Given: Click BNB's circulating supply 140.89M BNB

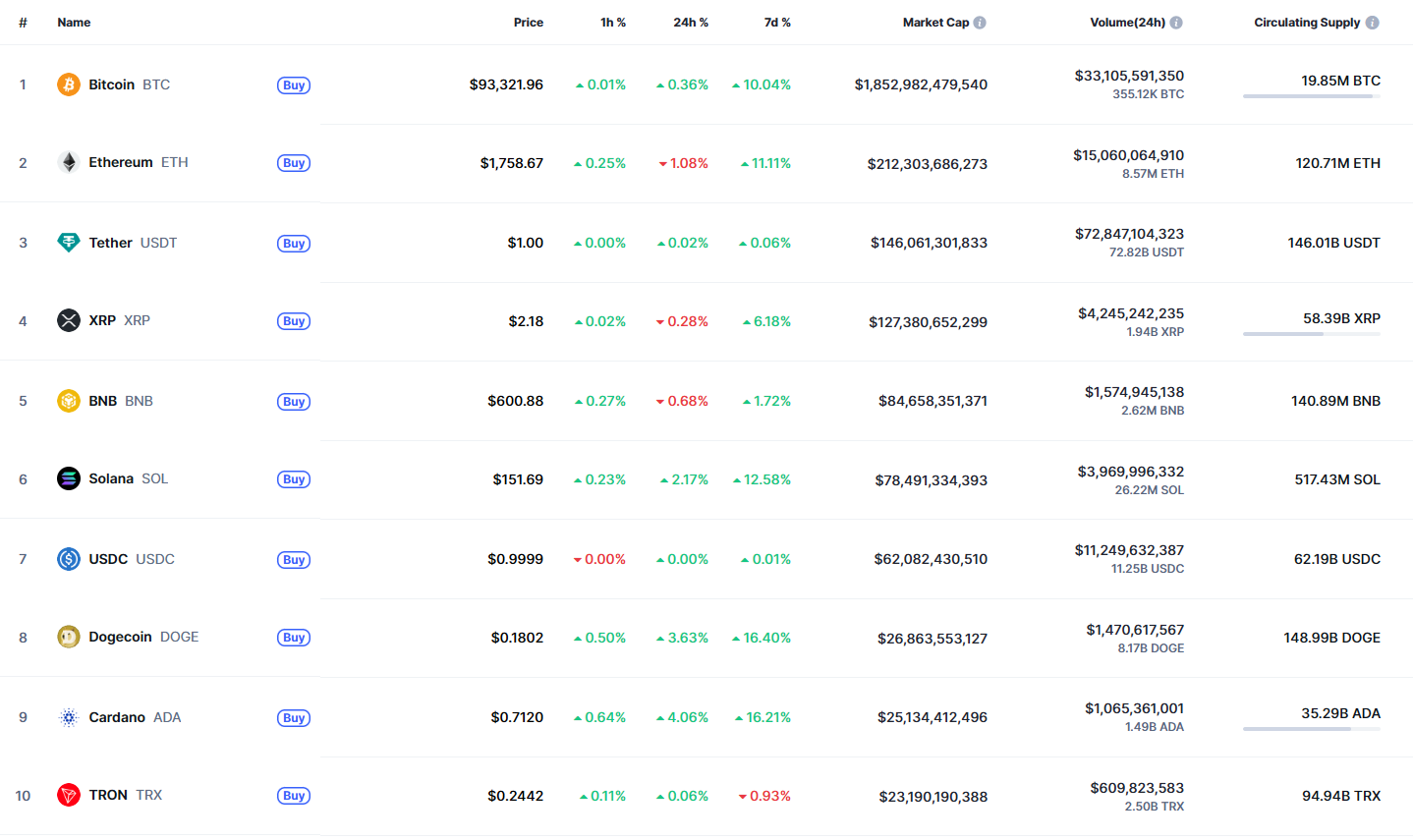Looking at the screenshot, I should coord(1335,401).
